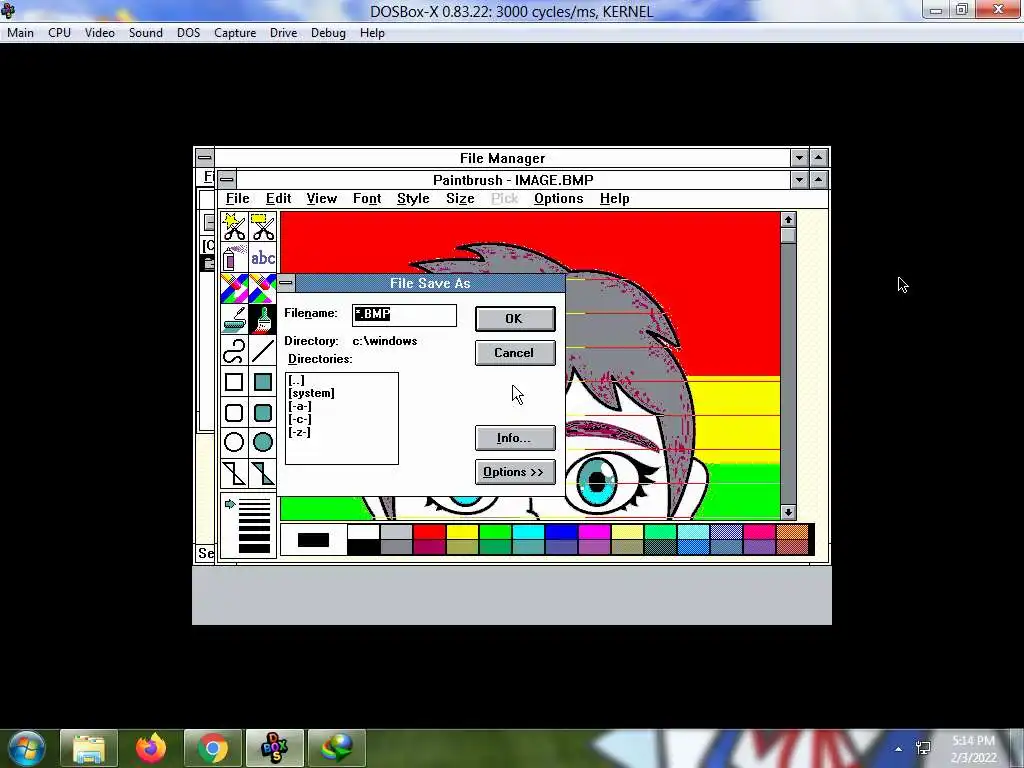1024x768 pixels.
Task: Choose the Filled Polygon tool
Action: (263, 473)
